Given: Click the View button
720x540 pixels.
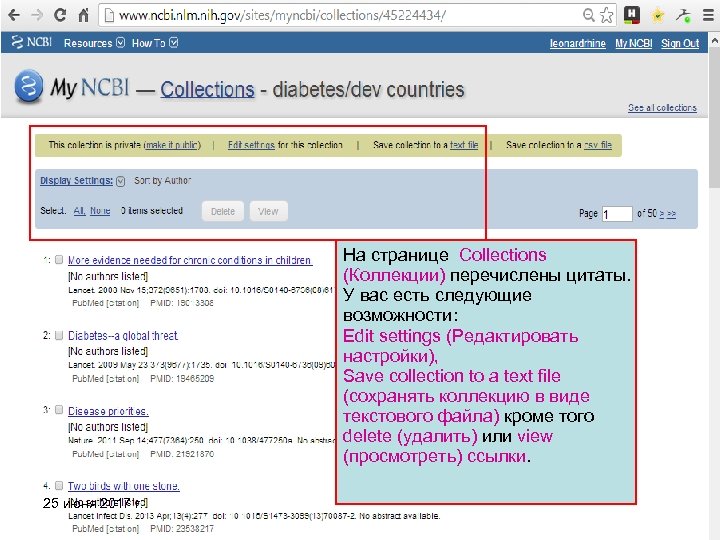Looking at the screenshot, I should 269,211.
